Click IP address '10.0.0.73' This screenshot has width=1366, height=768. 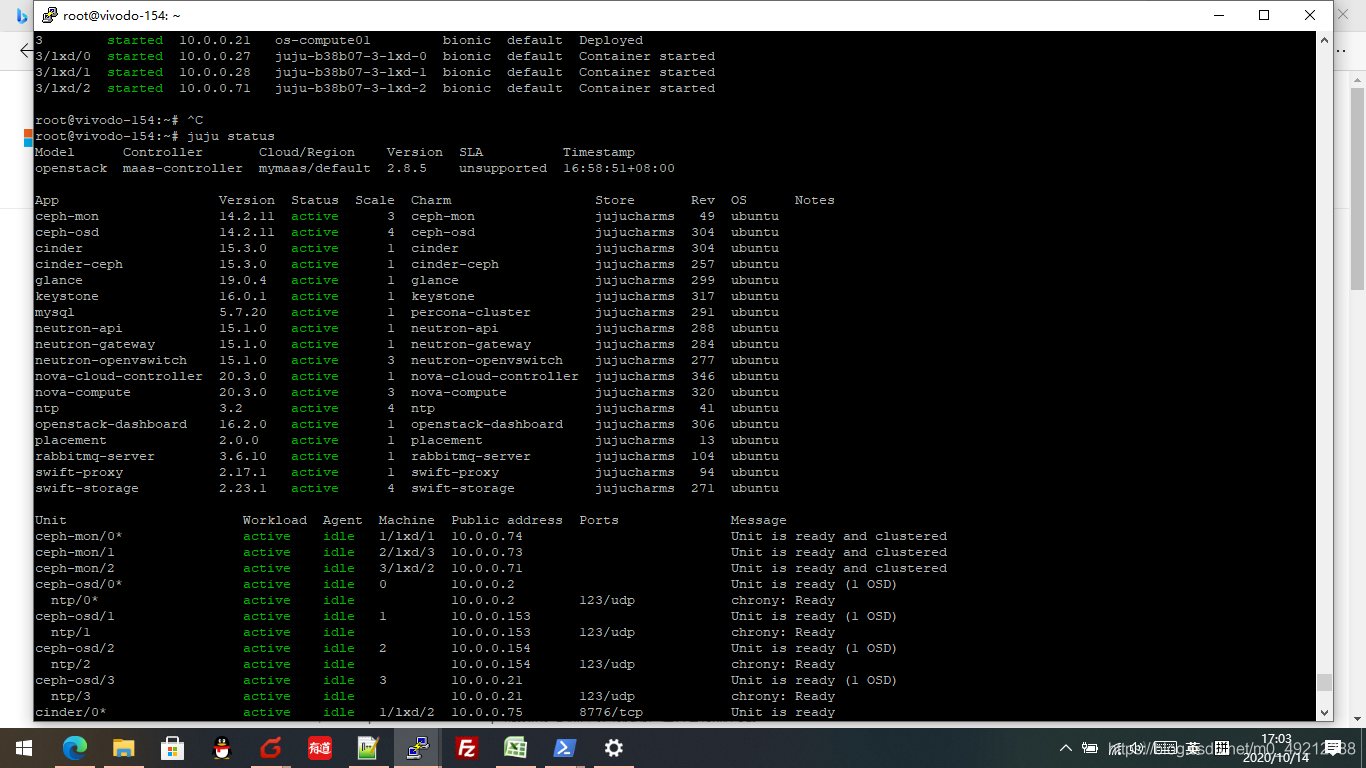pyautogui.click(x=487, y=552)
